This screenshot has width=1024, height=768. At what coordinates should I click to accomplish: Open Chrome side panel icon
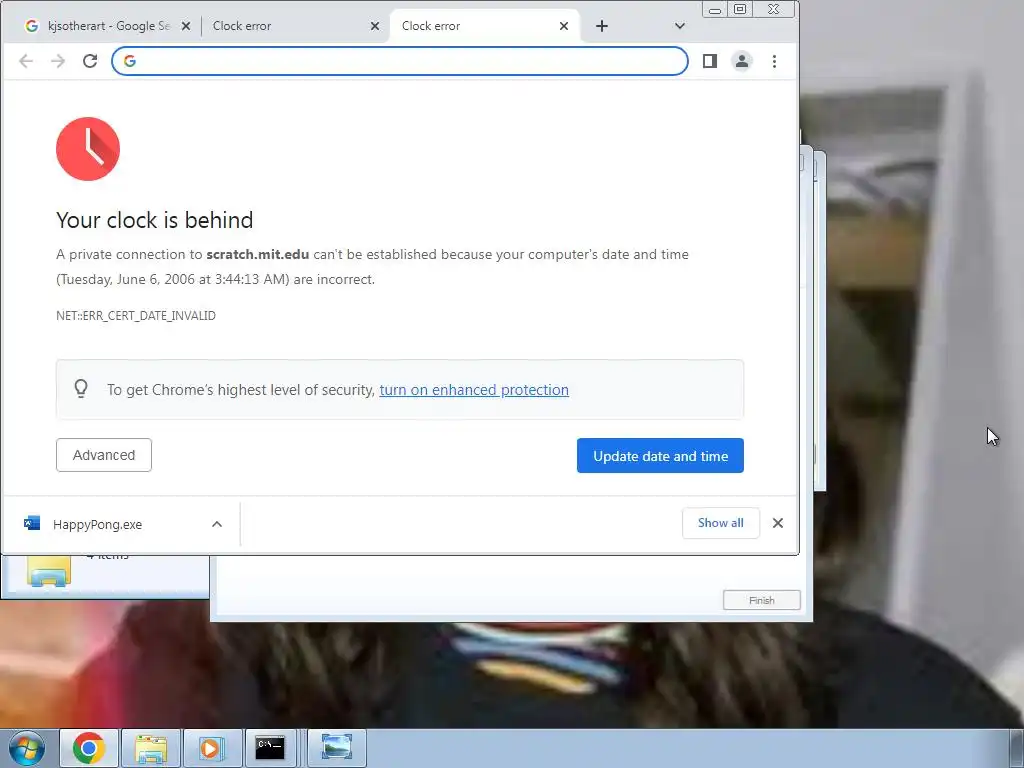point(710,61)
